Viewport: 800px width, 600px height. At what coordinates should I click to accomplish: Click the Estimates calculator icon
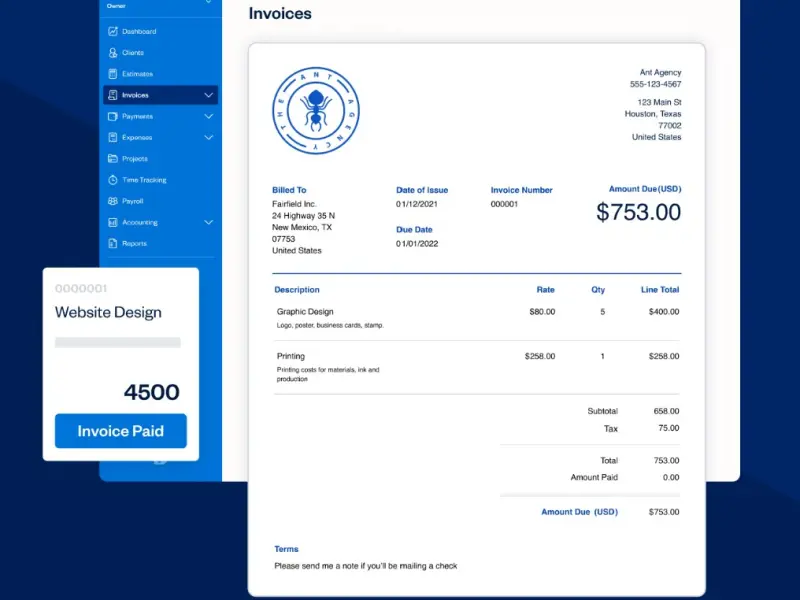tap(113, 74)
